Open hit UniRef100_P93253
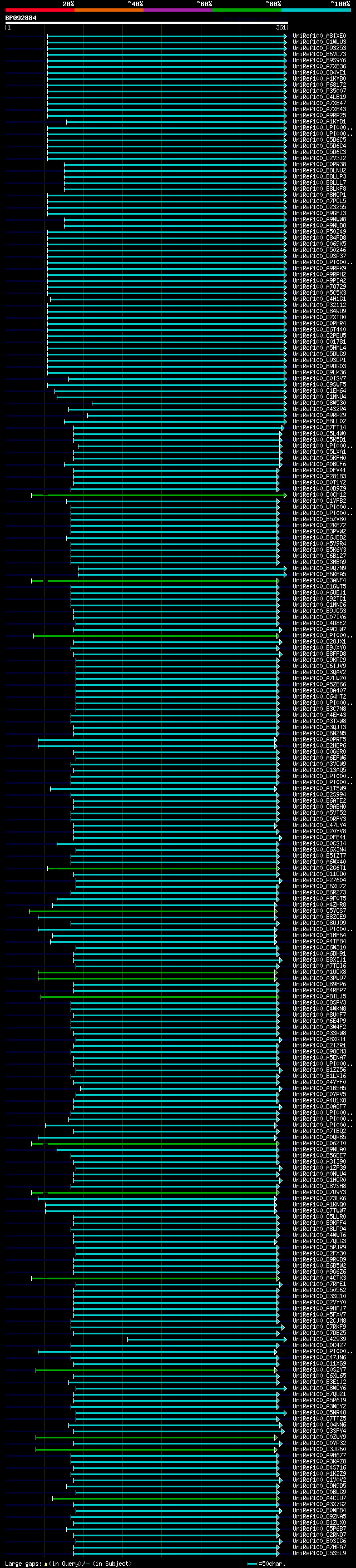The width and height of the screenshot is (356, 1568). [319, 48]
